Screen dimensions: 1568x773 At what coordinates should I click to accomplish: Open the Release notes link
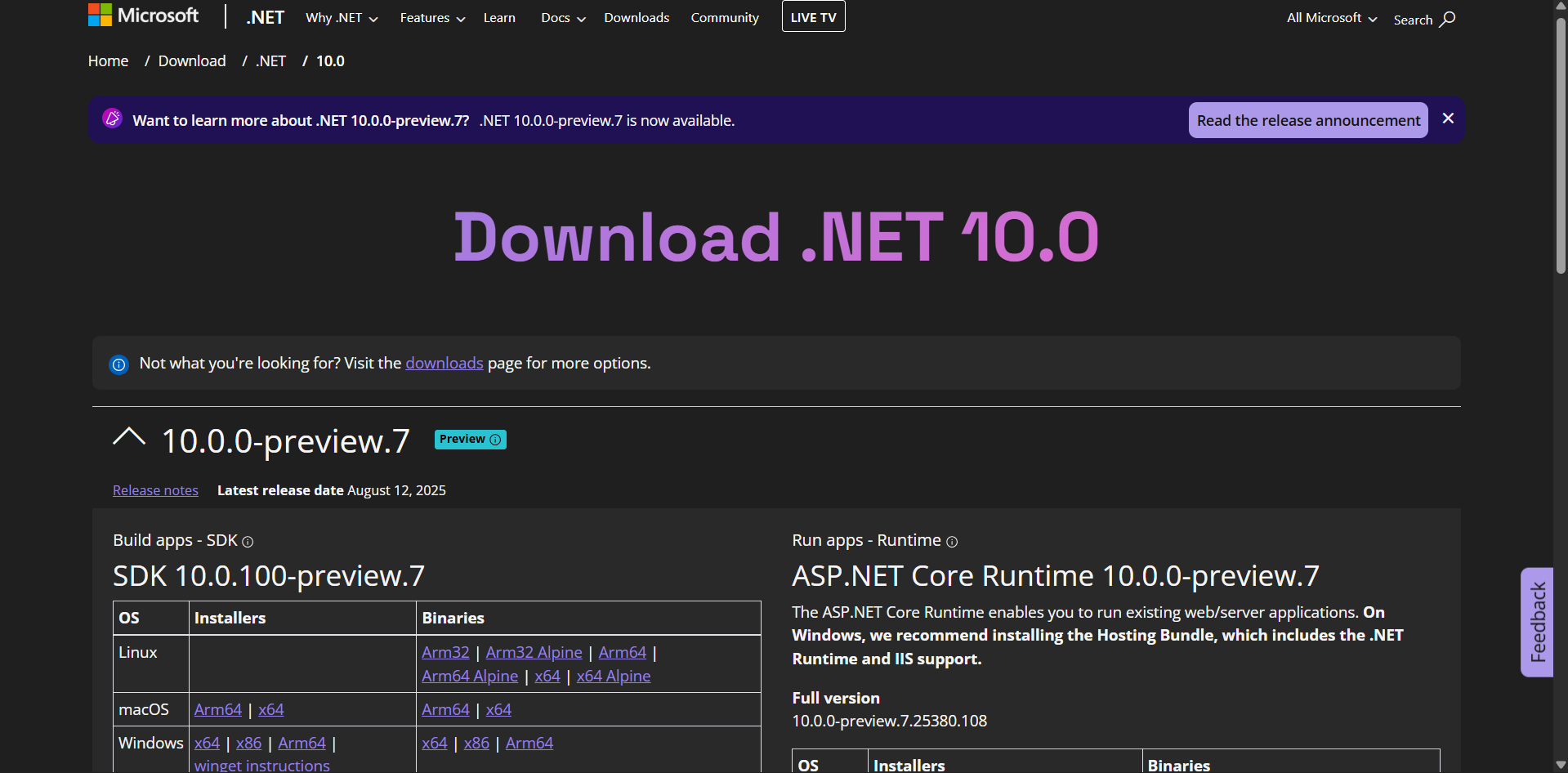[155, 490]
